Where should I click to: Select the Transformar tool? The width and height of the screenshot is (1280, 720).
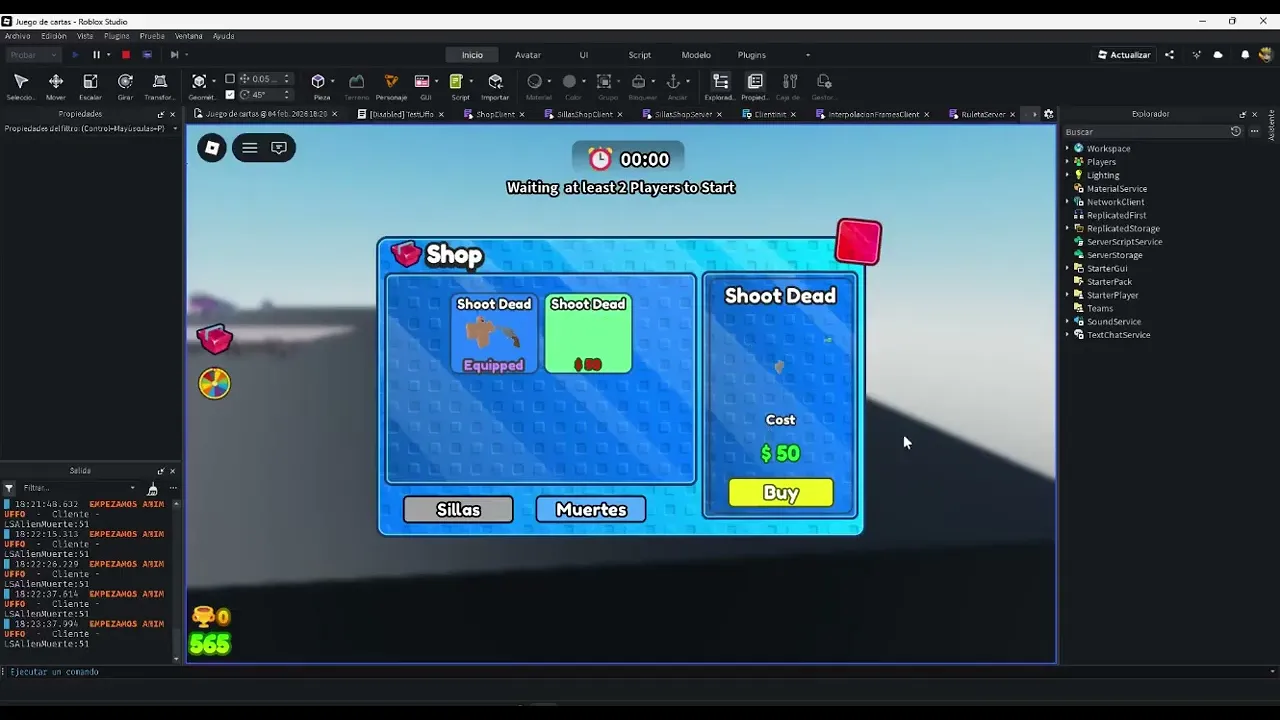point(159,86)
